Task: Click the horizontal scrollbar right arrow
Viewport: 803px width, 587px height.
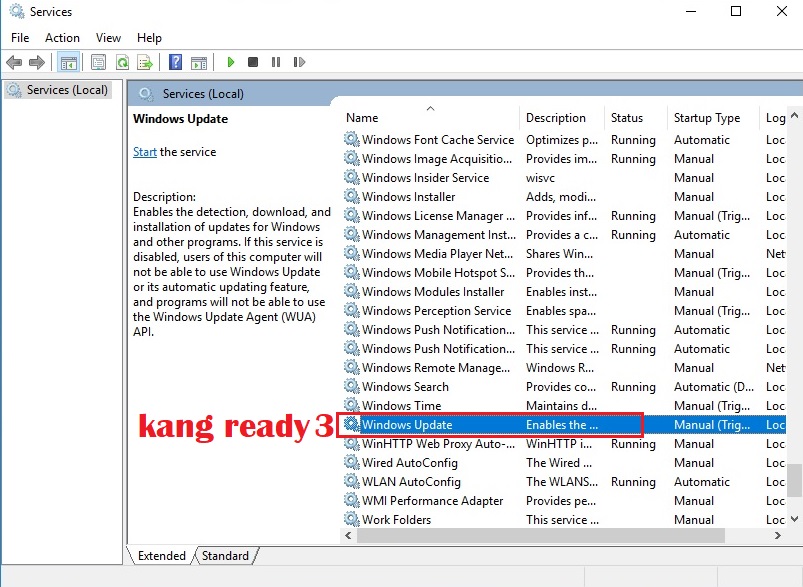Action: point(778,536)
